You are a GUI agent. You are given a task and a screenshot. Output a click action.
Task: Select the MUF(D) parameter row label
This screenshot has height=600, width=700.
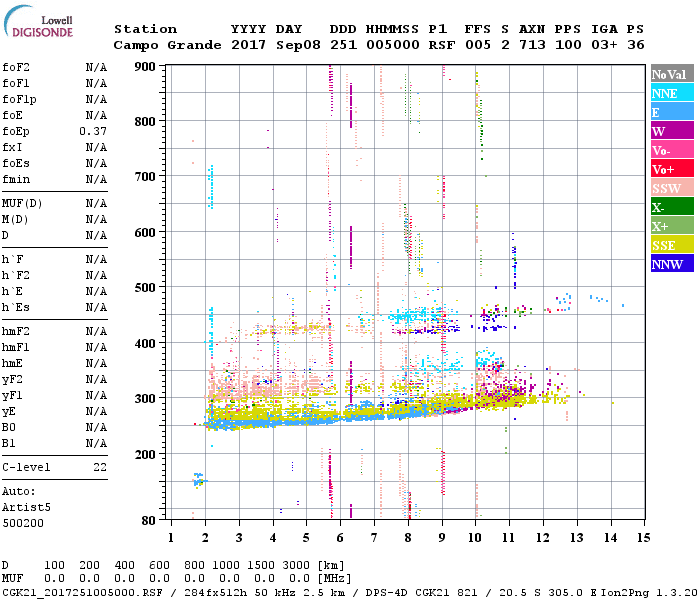(x=20, y=204)
